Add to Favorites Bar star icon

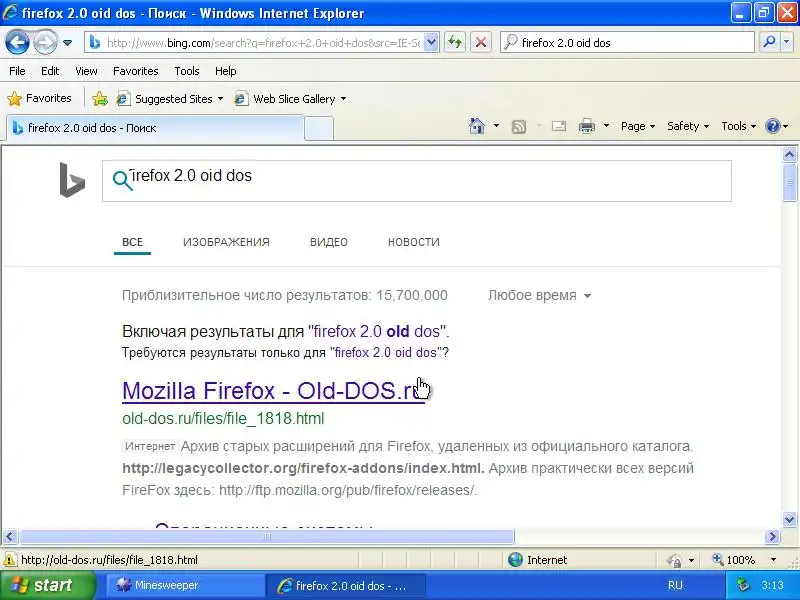(100, 98)
